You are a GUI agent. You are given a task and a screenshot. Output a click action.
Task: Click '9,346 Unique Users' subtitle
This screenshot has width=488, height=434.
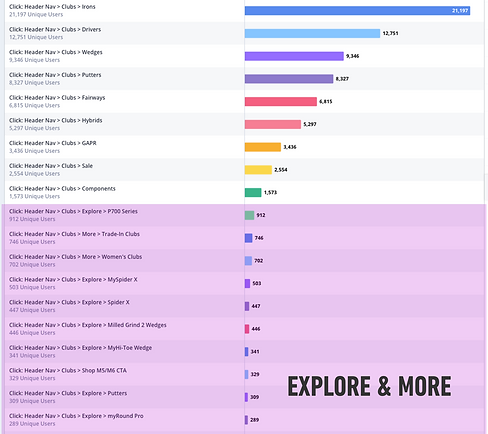[x=34, y=60]
